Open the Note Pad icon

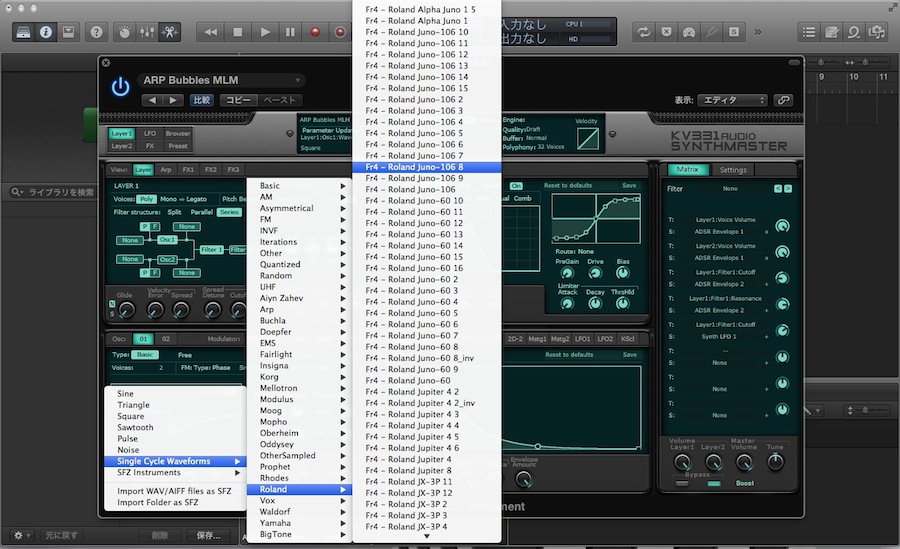pyautogui.click(x=831, y=32)
